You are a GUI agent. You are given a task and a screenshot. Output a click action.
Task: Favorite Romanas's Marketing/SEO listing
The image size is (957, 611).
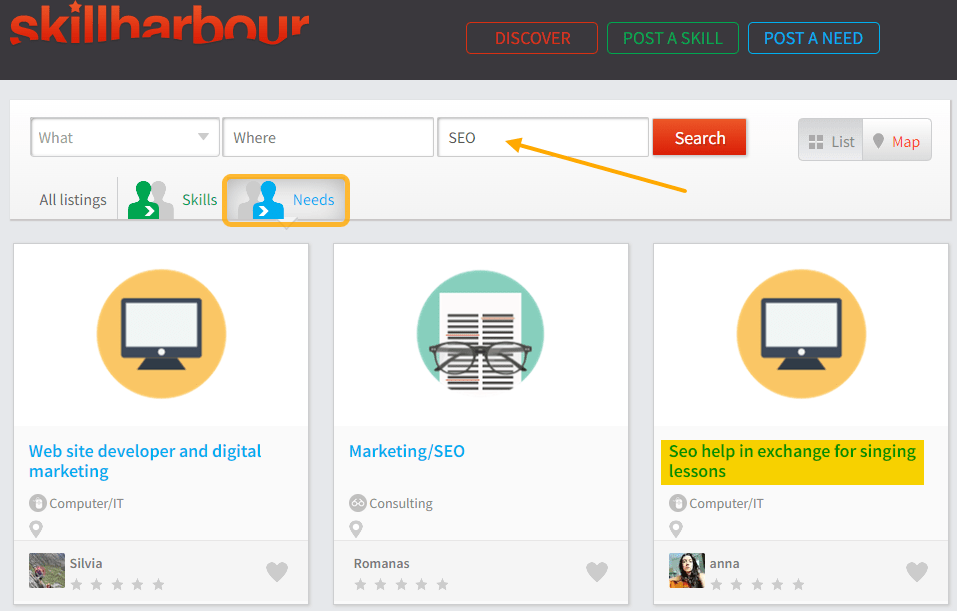tap(597, 571)
